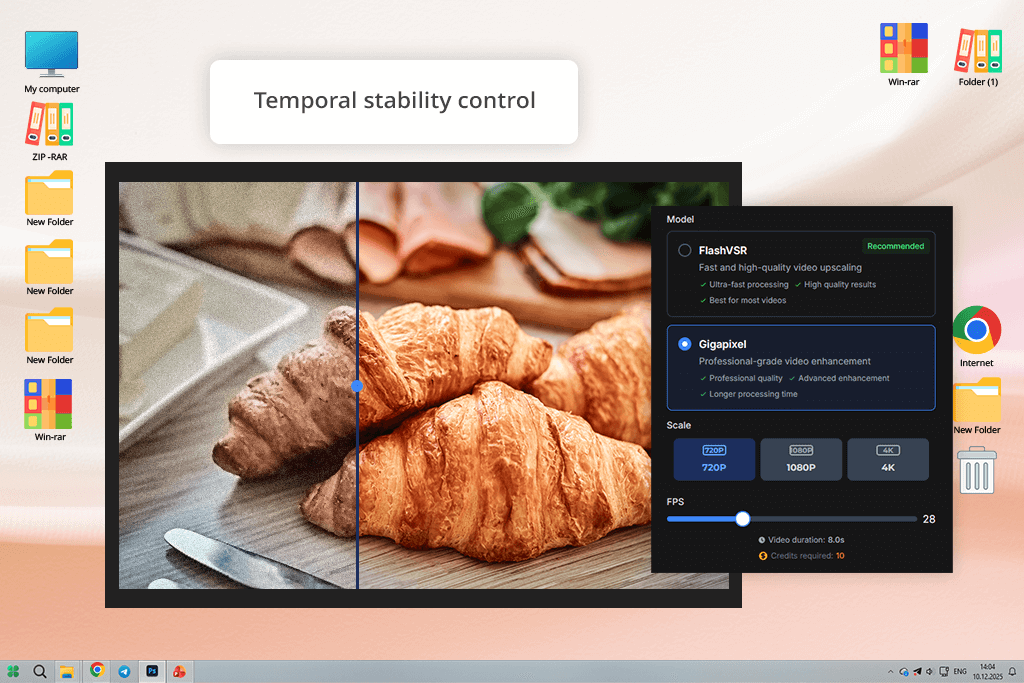The width and height of the screenshot is (1024, 683).
Task: Click the "Credits required: 10" text
Action: pyautogui.click(x=807, y=556)
